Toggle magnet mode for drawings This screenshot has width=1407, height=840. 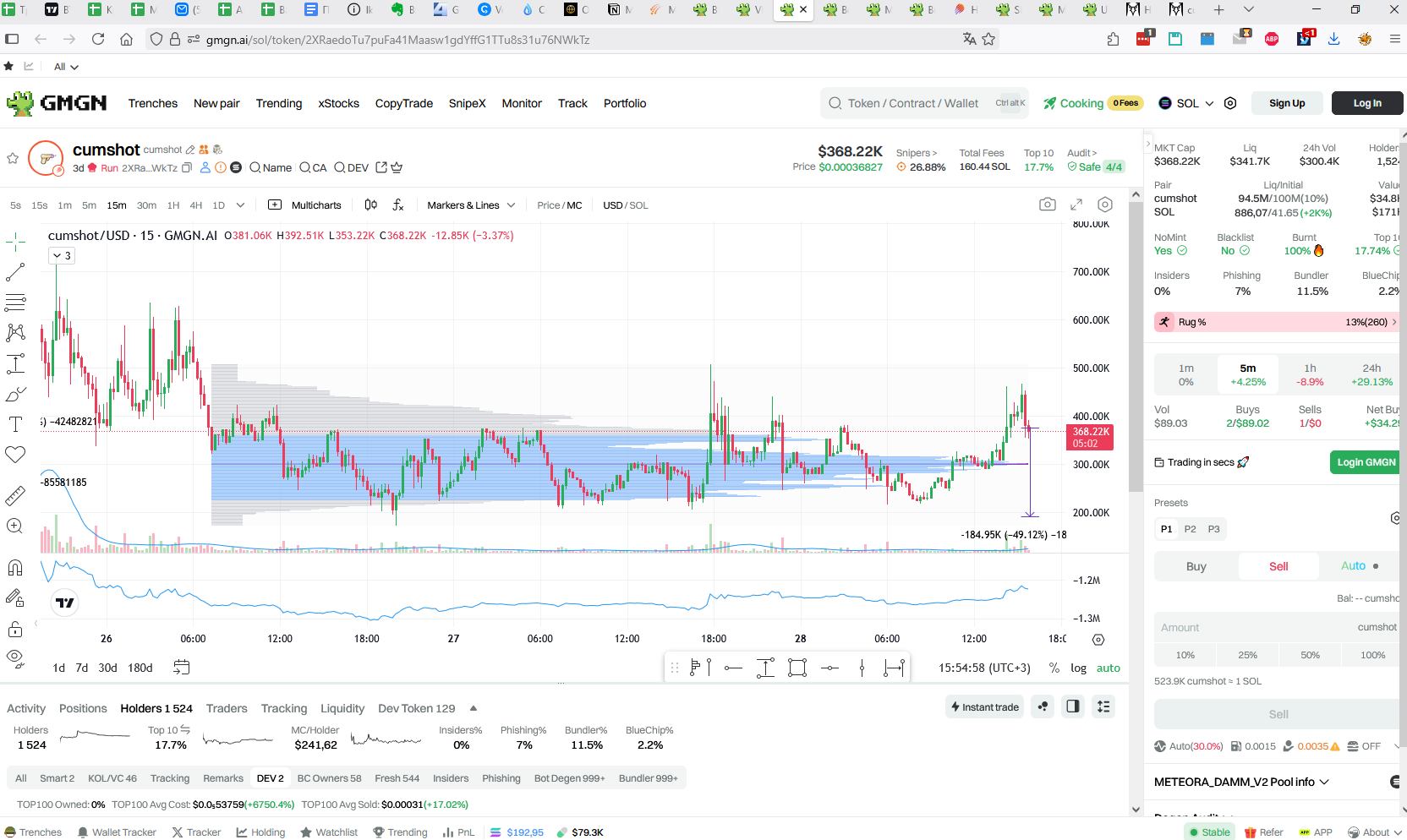point(15,568)
